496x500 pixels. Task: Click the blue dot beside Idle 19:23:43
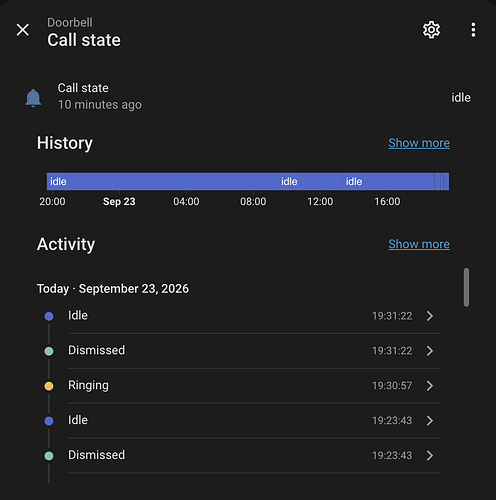pyautogui.click(x=49, y=421)
